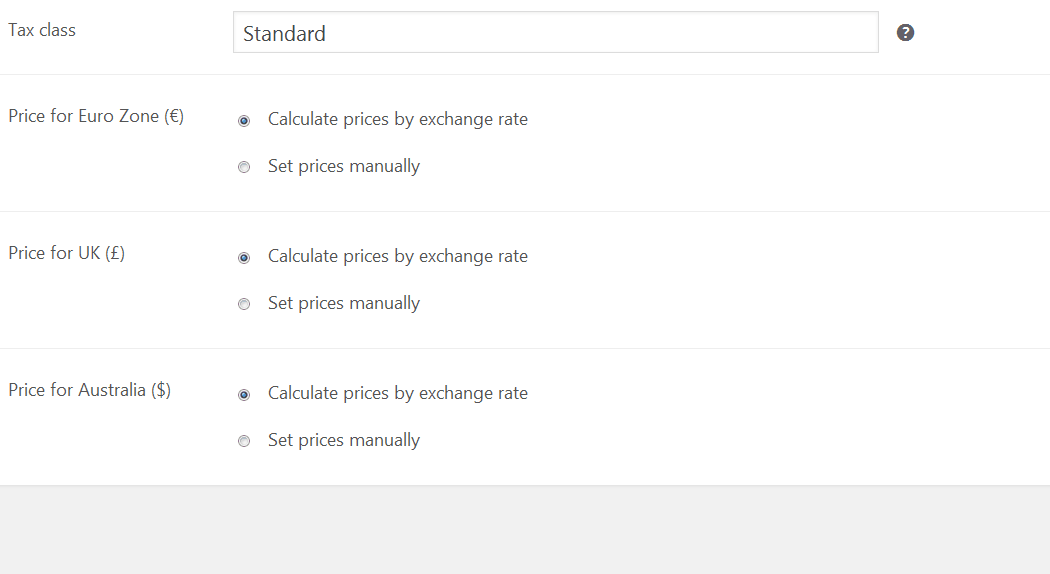Select exchange rate radio for UK

[244, 258]
